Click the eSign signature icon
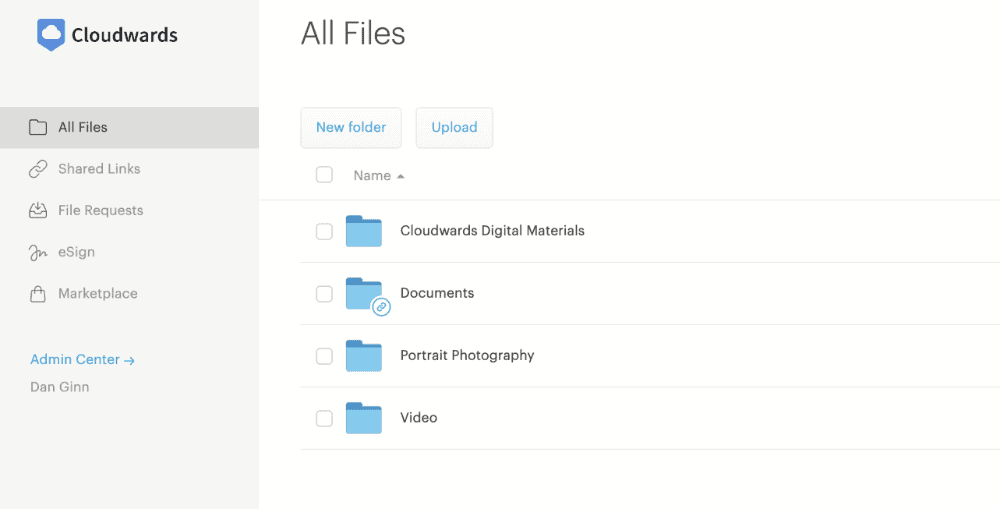Image resolution: width=1000 pixels, height=509 pixels. point(38,253)
